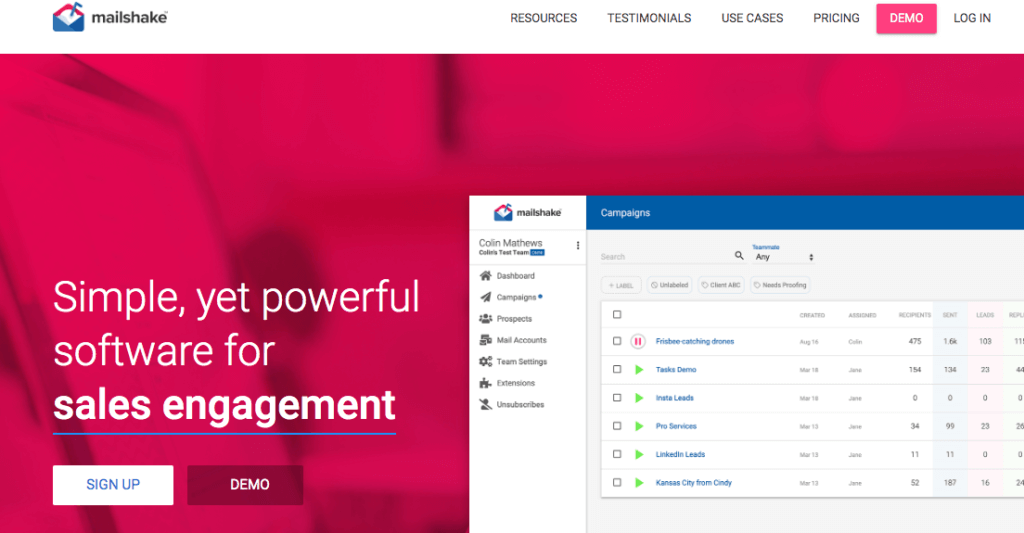The image size is (1024, 533).
Task: Check the Tasks Demo row checkbox
Action: [616, 369]
